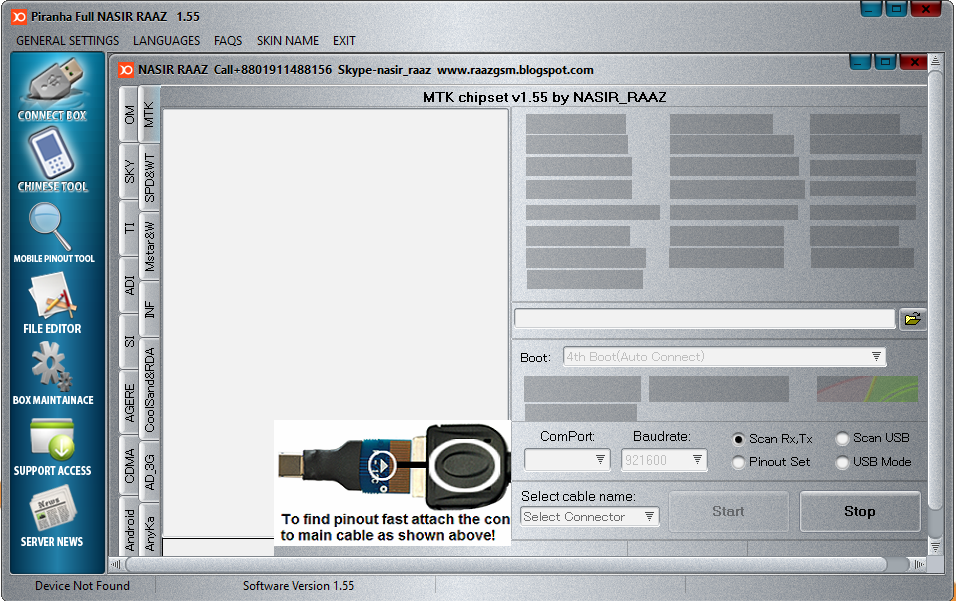The width and height of the screenshot is (956, 601).
Task: Switch to the SPD&WT chipset tab
Action: [x=149, y=177]
